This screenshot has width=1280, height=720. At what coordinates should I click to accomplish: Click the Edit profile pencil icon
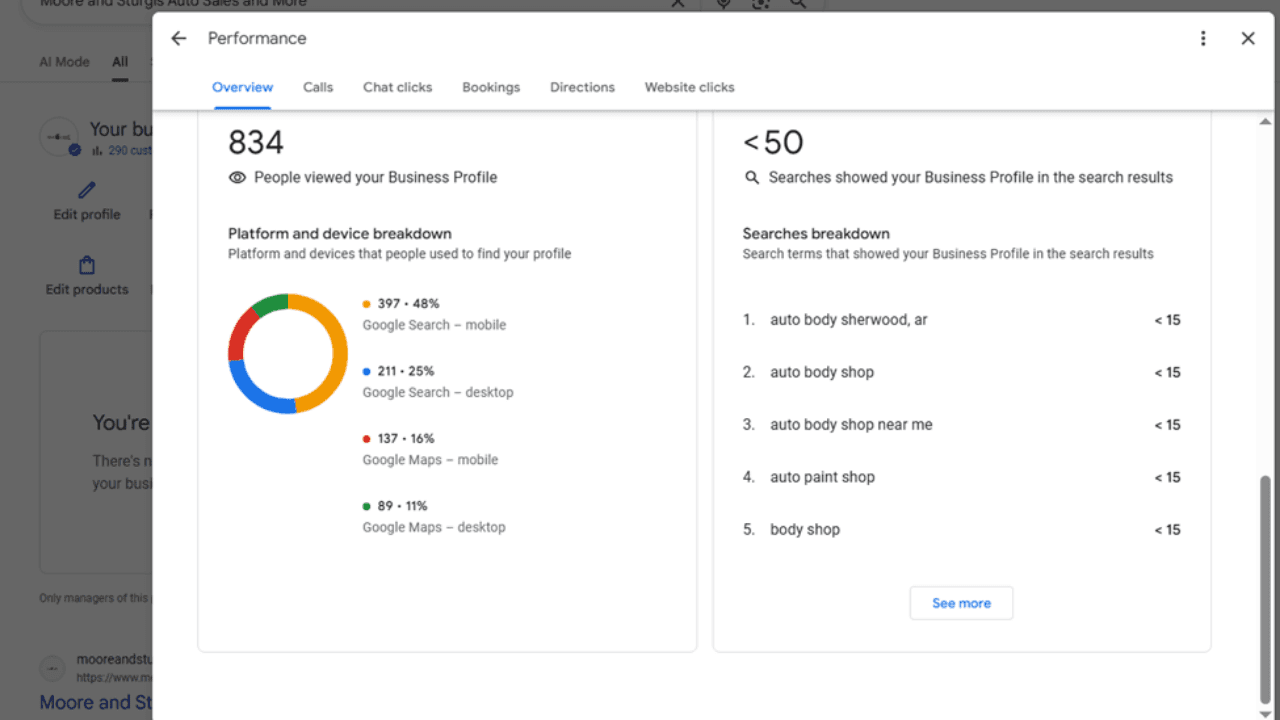point(87,190)
